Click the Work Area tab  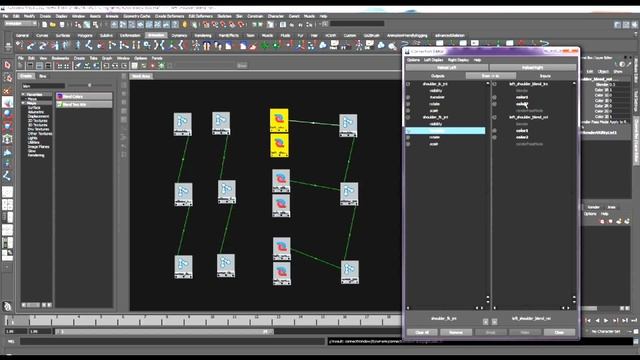tap(141, 76)
